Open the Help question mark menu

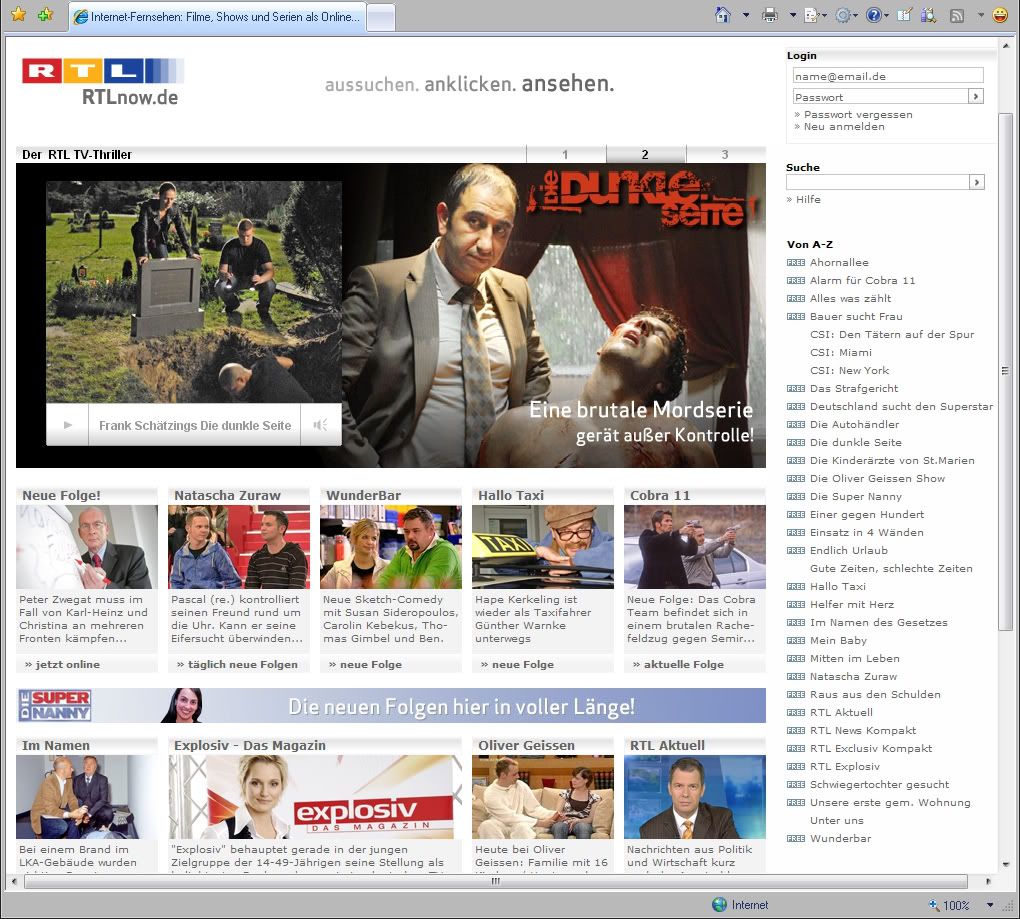[x=877, y=15]
